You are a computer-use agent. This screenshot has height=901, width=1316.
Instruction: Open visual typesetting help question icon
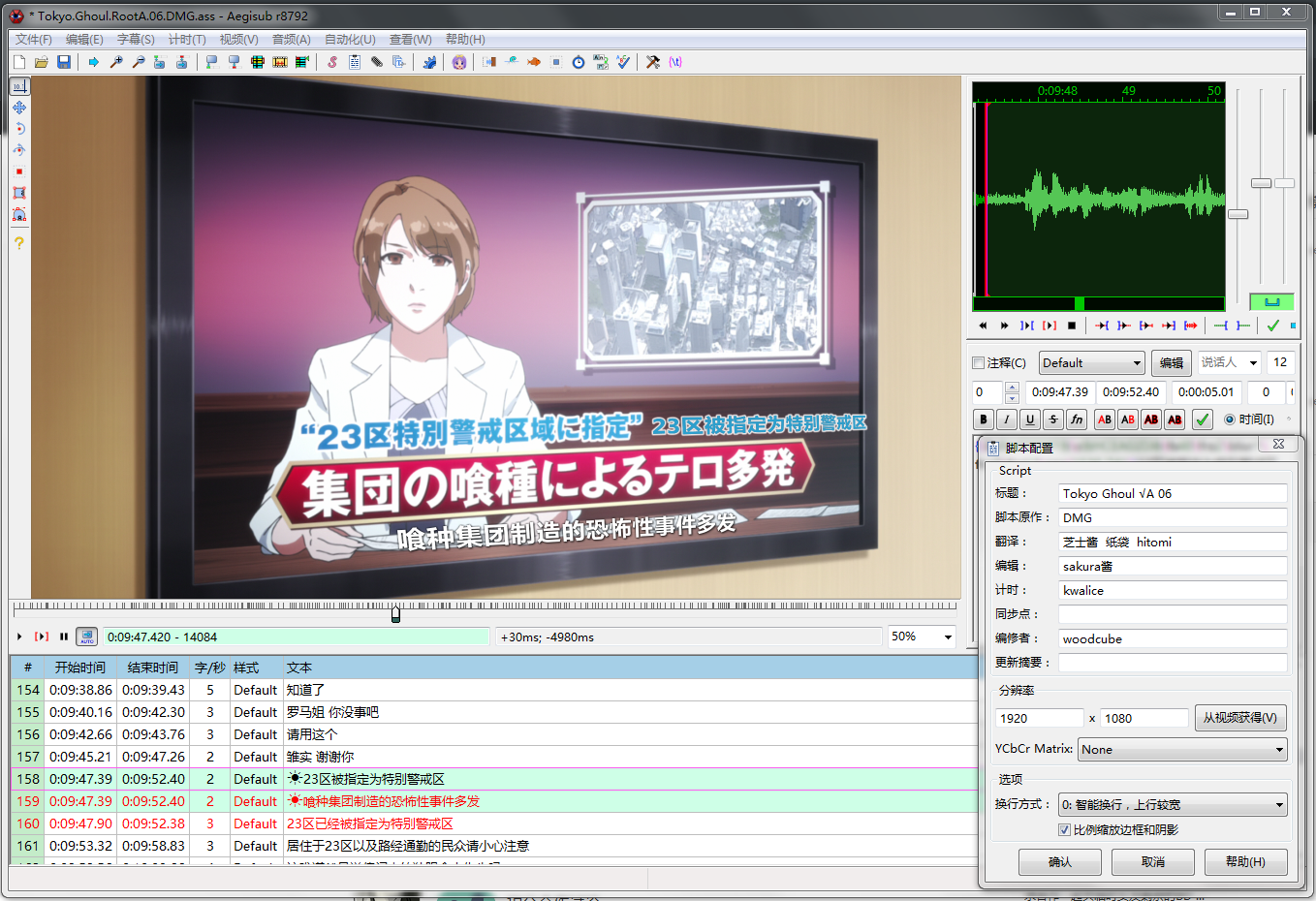pos(19,243)
